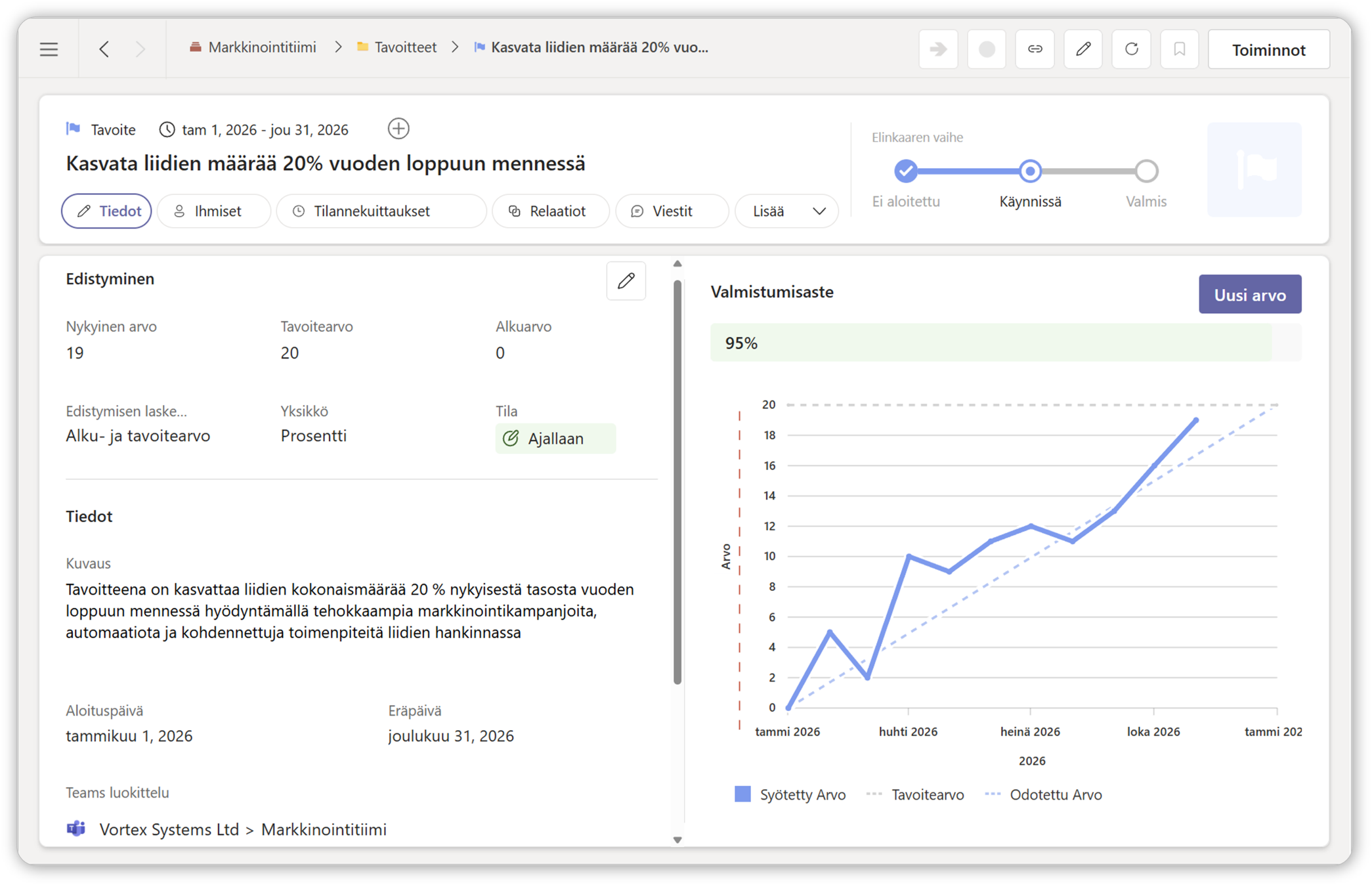Click the pencil edit icon in top toolbar
The width and height of the screenshot is (1372, 885).
pos(1083,49)
